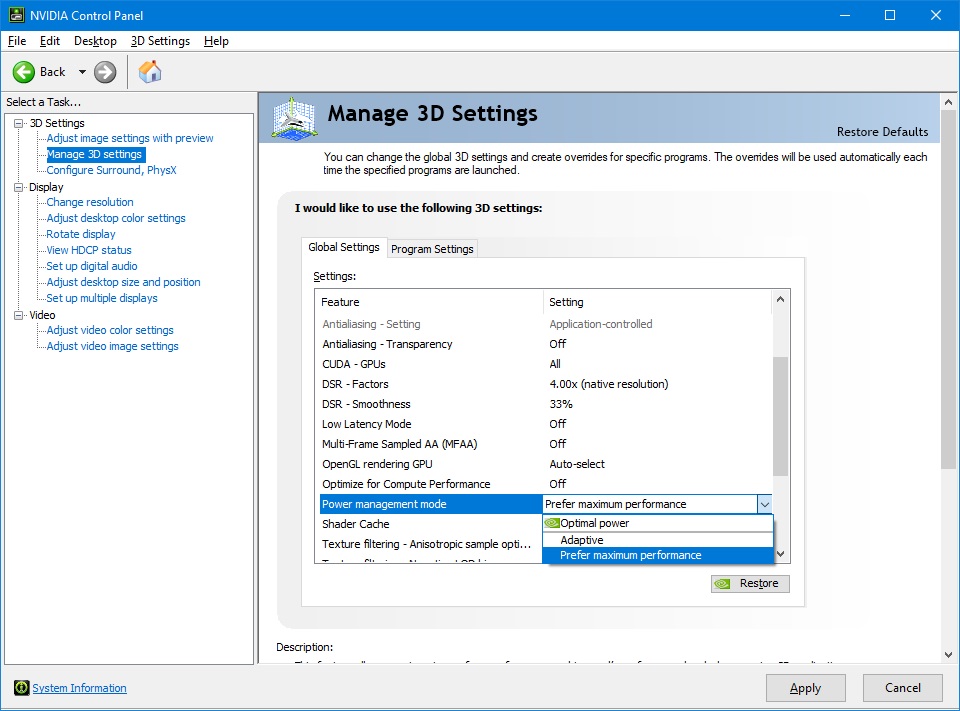Click the System Information icon
The image size is (960, 711).
(x=21, y=688)
